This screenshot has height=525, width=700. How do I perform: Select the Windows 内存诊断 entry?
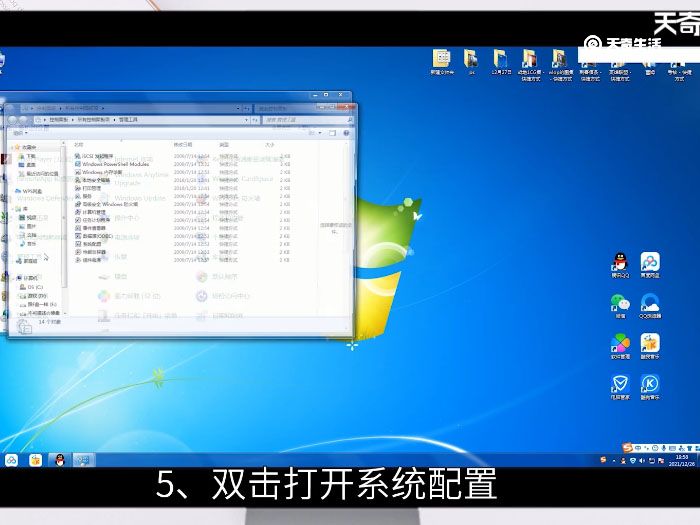pyautogui.click(x=98, y=172)
